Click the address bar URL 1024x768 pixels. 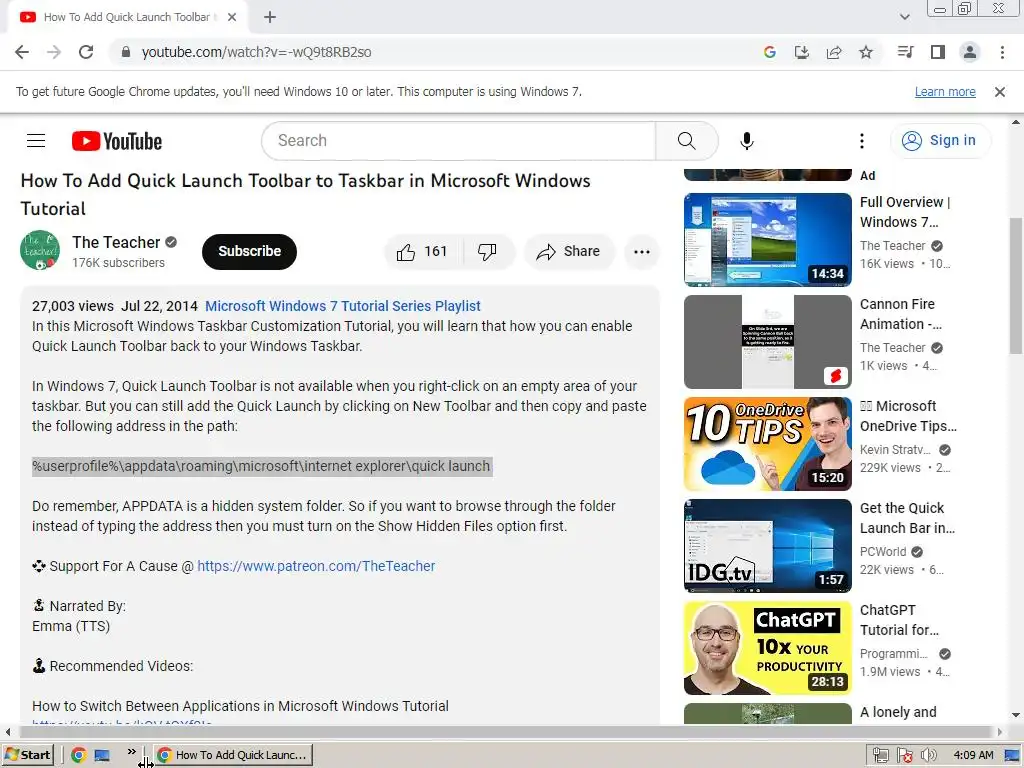coord(256,52)
